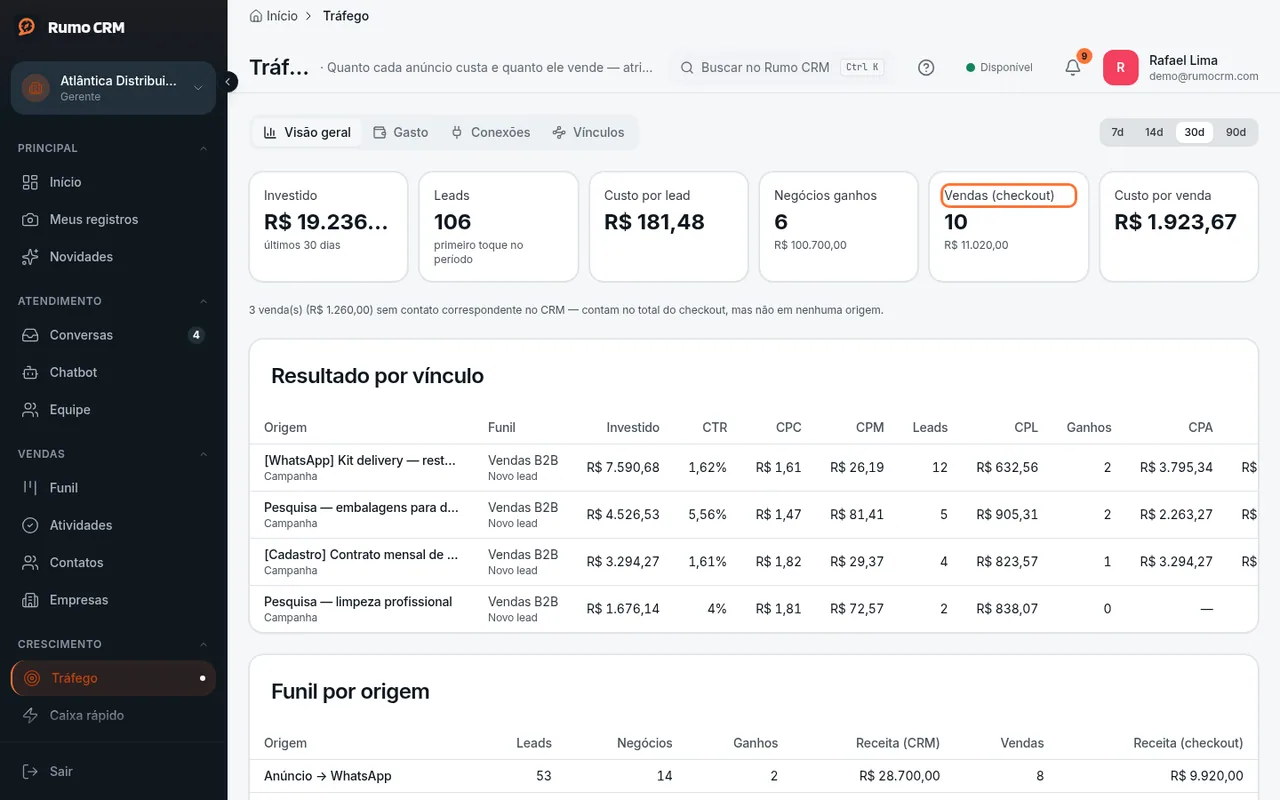
Task: Switch to the Gasto tab
Action: click(x=400, y=132)
